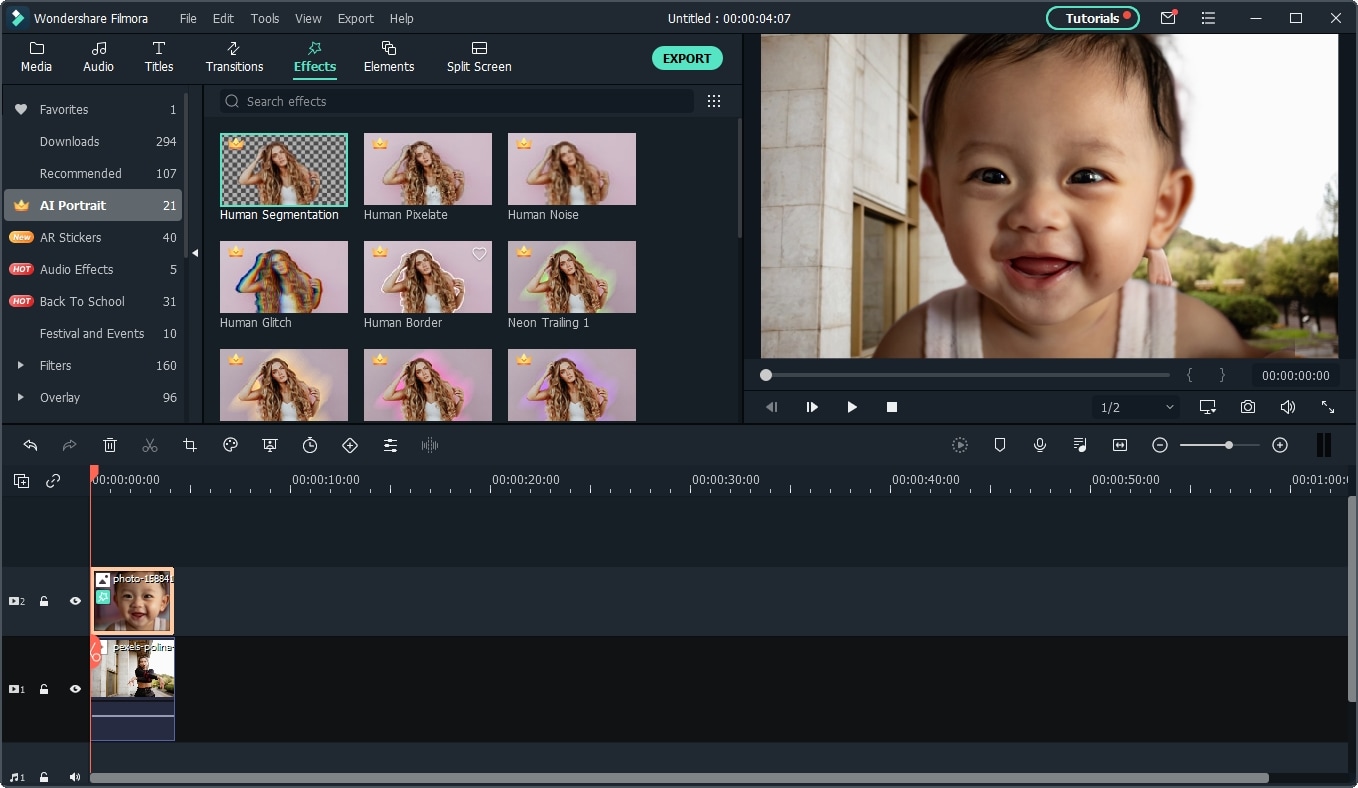This screenshot has width=1358, height=788.
Task: Open the Edit adjustments sliders icon
Action: point(390,445)
